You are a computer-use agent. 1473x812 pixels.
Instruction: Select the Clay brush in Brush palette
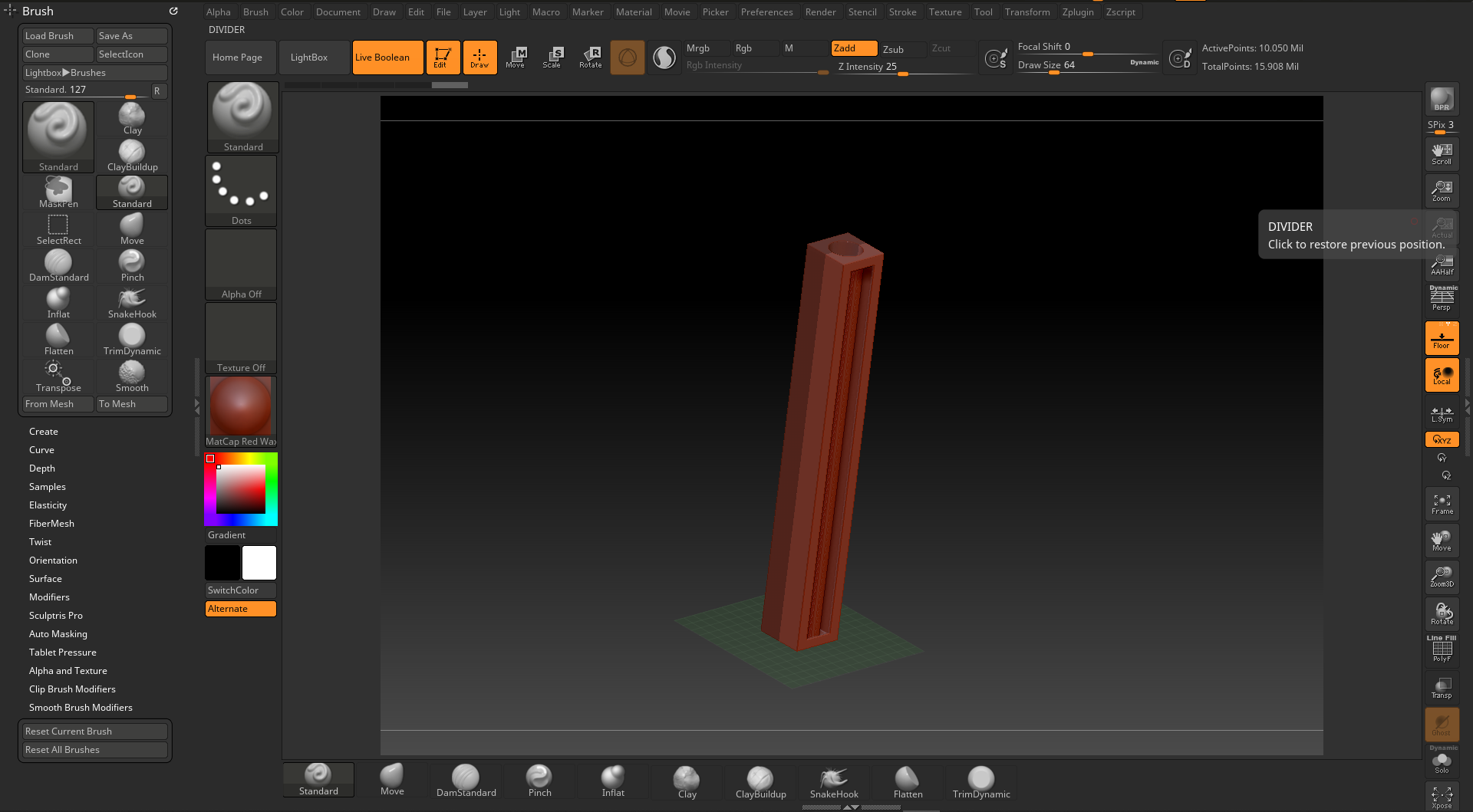coord(132,119)
